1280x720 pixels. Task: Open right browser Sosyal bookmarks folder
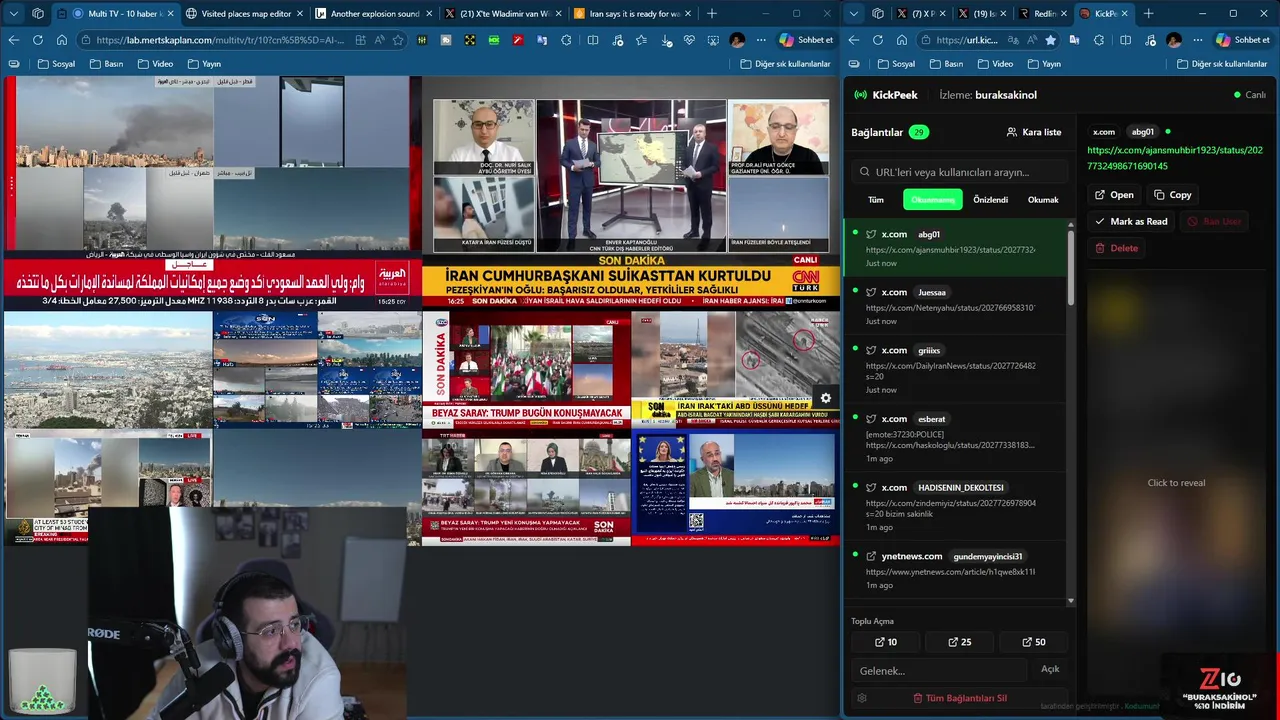tap(896, 64)
